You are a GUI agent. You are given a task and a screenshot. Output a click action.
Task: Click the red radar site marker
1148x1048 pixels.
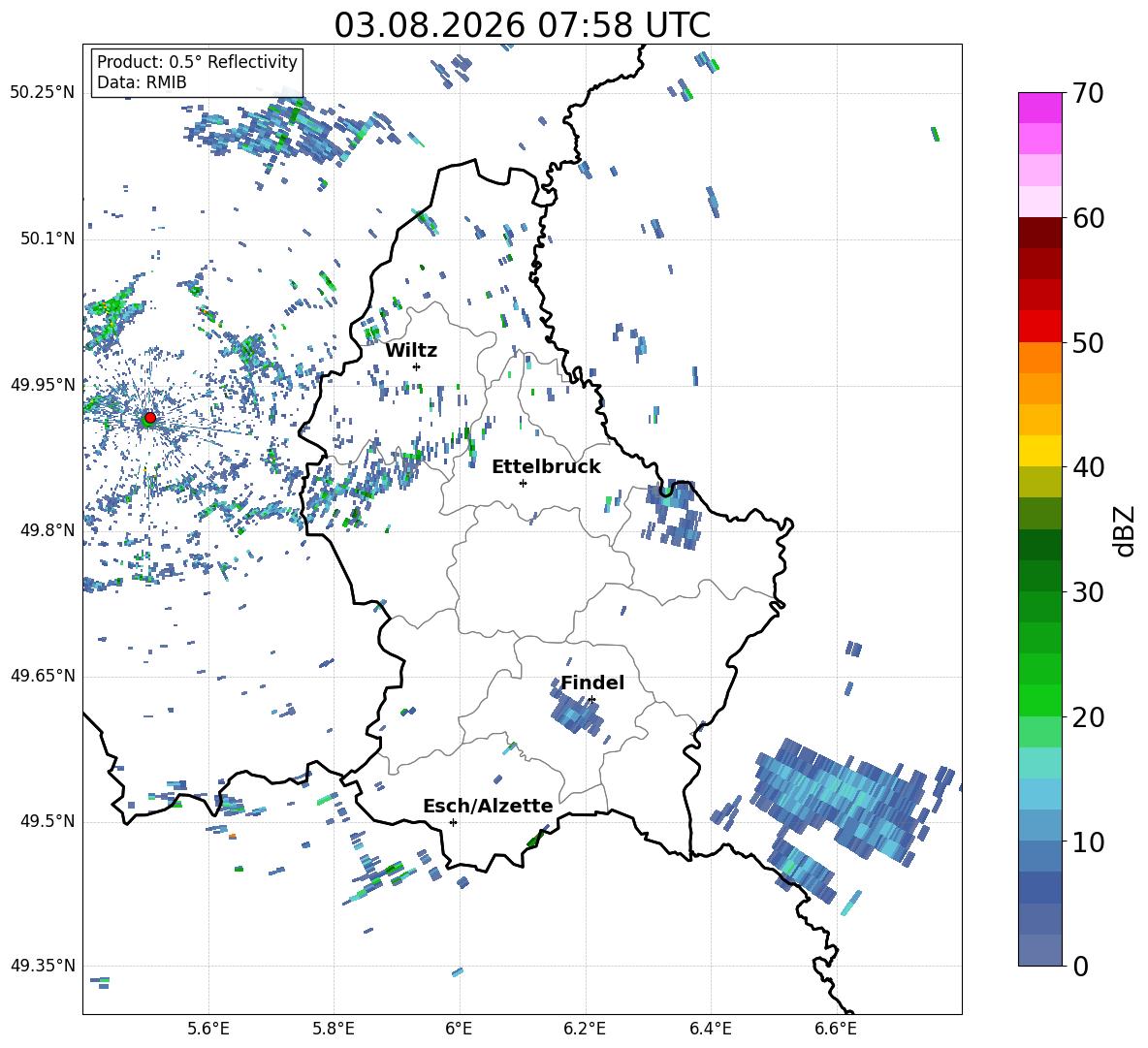point(150,418)
